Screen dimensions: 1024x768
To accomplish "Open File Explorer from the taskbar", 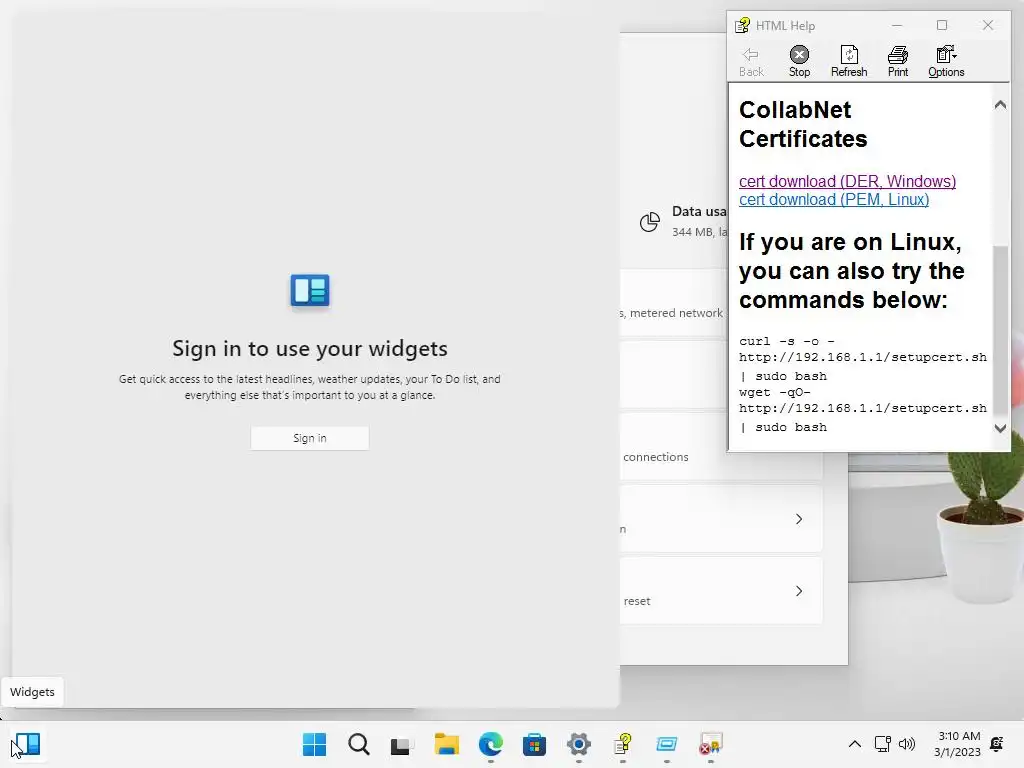I will coord(447,744).
